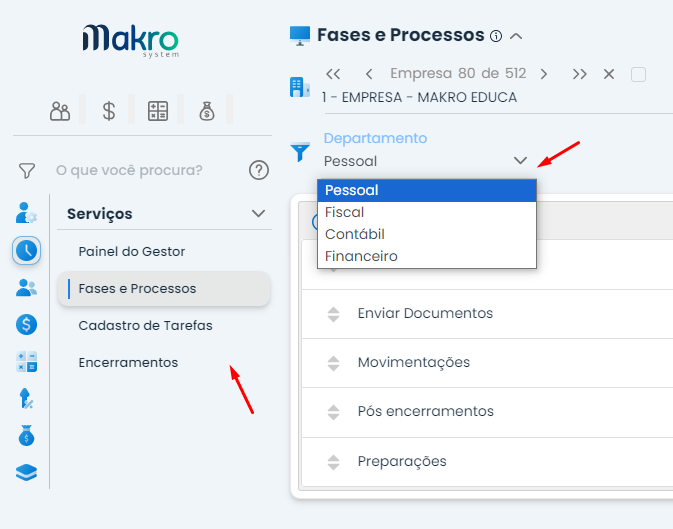Viewport: 673px width, 529px height.
Task: Reorder Movimentações using sort arrows
Action: tap(333, 363)
